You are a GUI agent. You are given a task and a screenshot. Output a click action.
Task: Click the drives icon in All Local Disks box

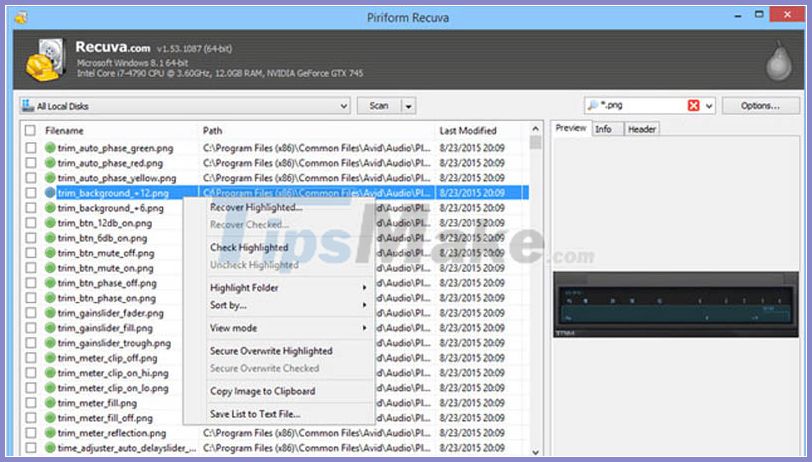[x=27, y=106]
